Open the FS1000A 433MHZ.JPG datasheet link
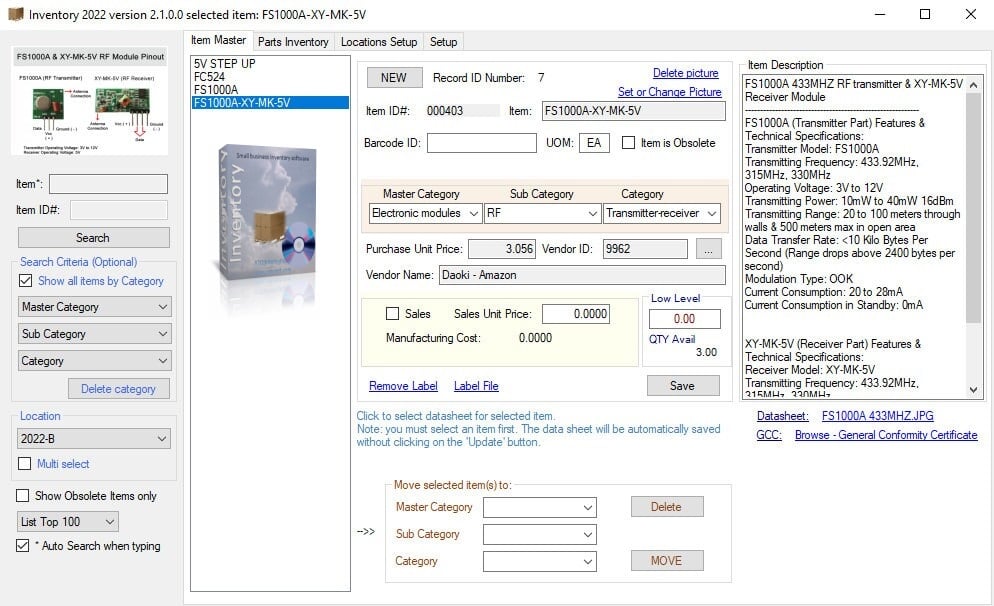Screen dimensions: 994x606 coord(877,416)
